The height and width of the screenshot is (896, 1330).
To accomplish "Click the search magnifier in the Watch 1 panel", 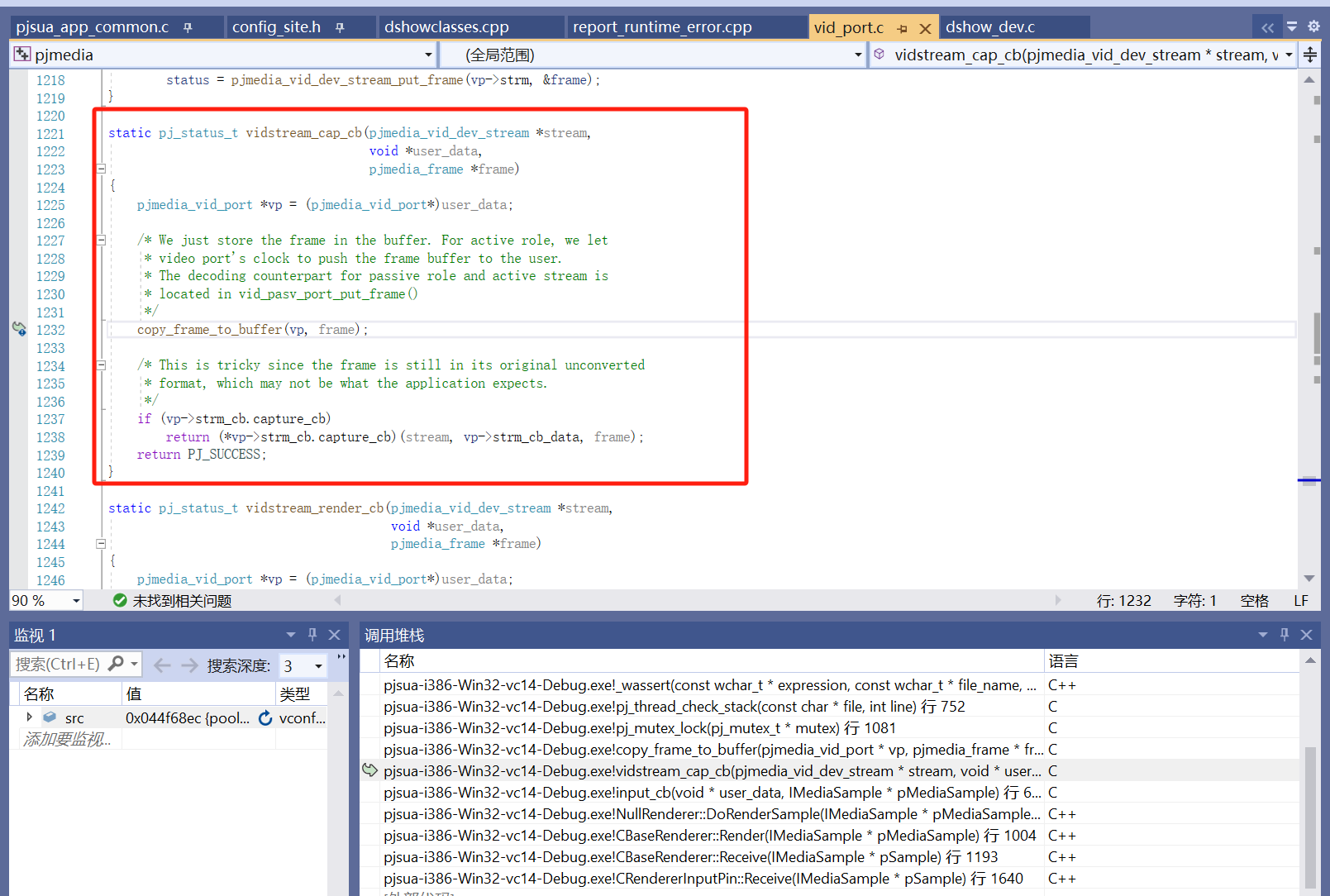I will 117,664.
